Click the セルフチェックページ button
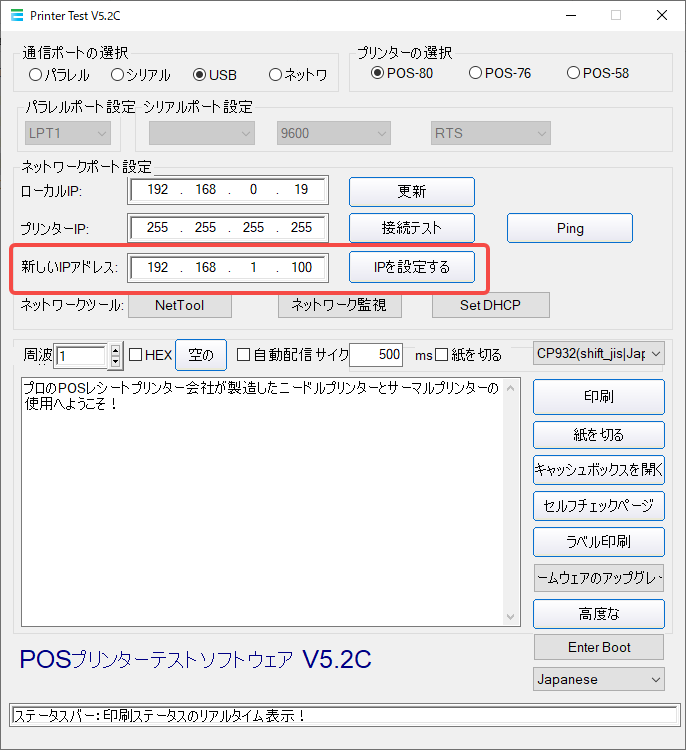The width and height of the screenshot is (686, 750). point(598,505)
